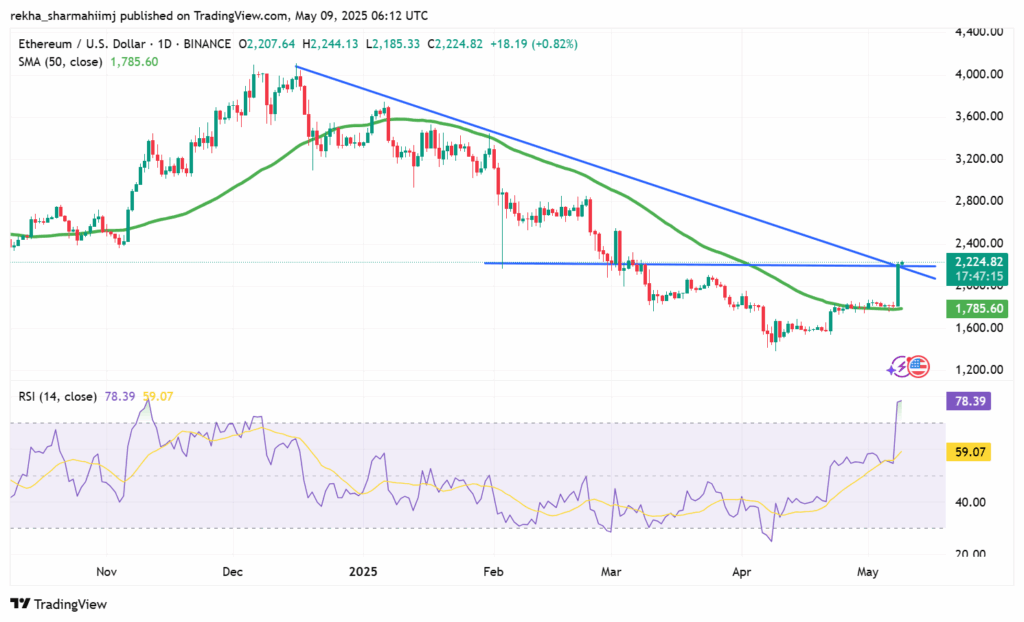The height and width of the screenshot is (622, 1024).
Task: Click the US flag economic event icon
Action: tap(918, 367)
